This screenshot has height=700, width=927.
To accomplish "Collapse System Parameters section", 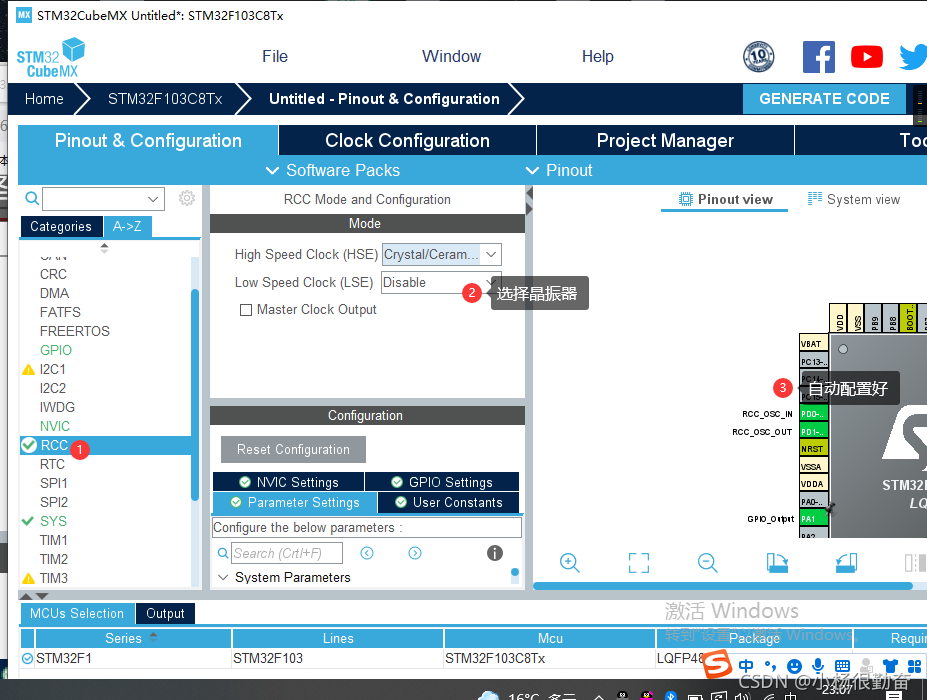I will click(x=223, y=577).
